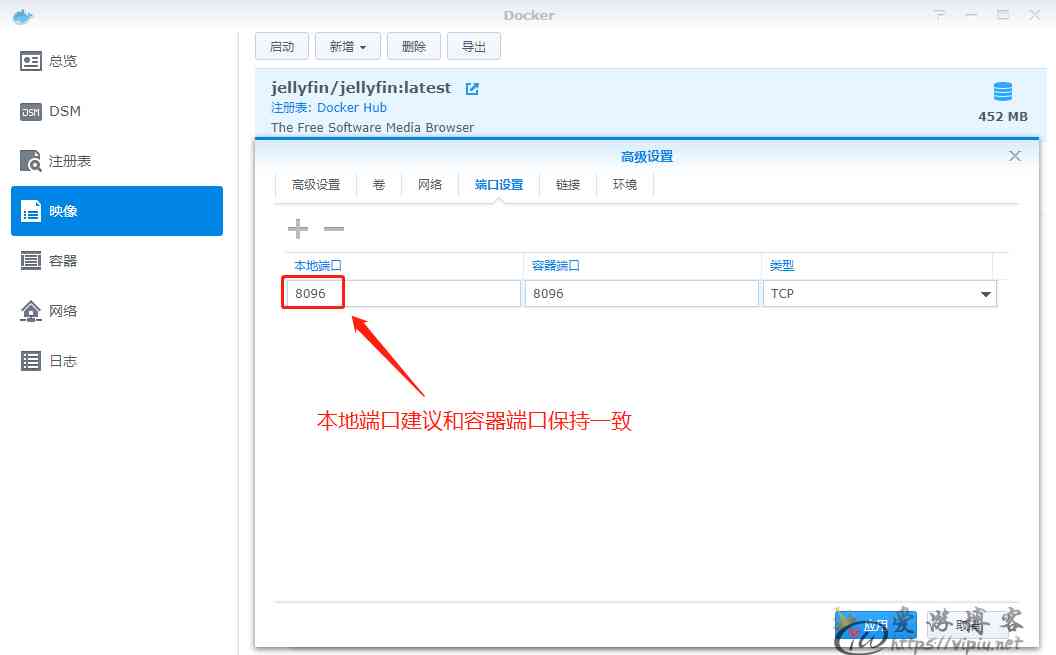Click the 删除 delete button

click(414, 46)
